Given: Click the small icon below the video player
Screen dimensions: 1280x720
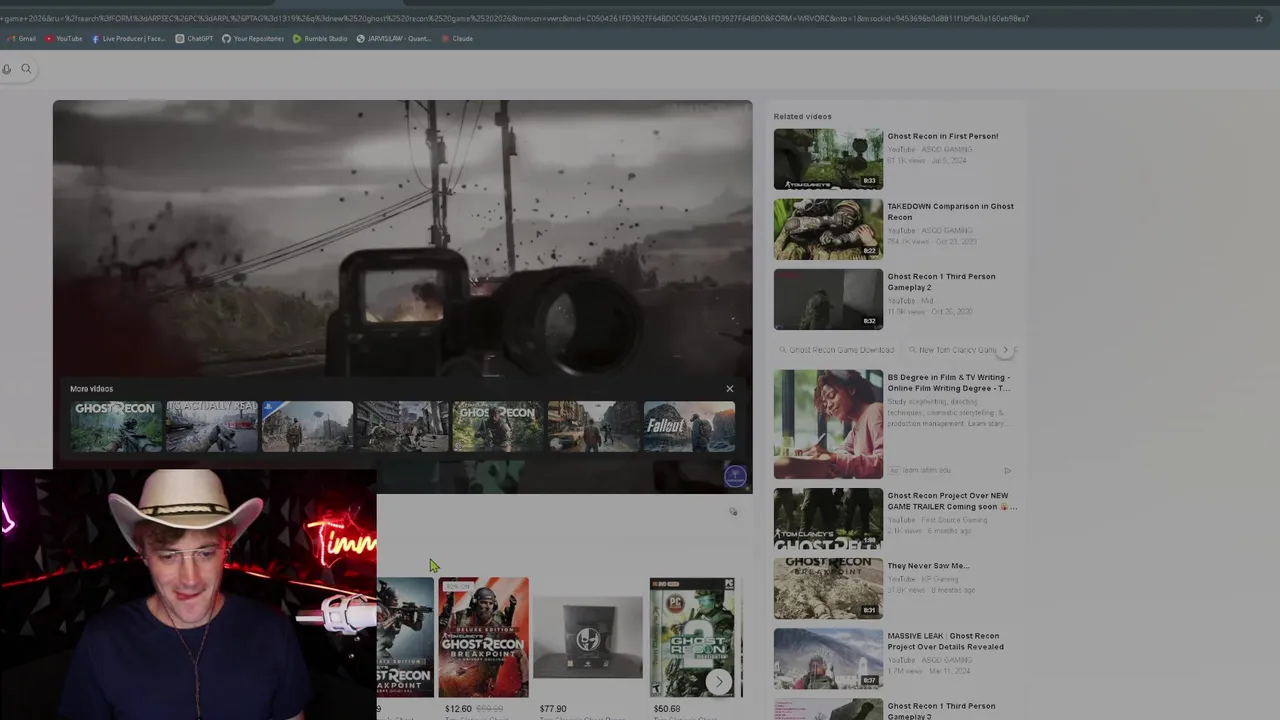Looking at the screenshot, I should (733, 512).
